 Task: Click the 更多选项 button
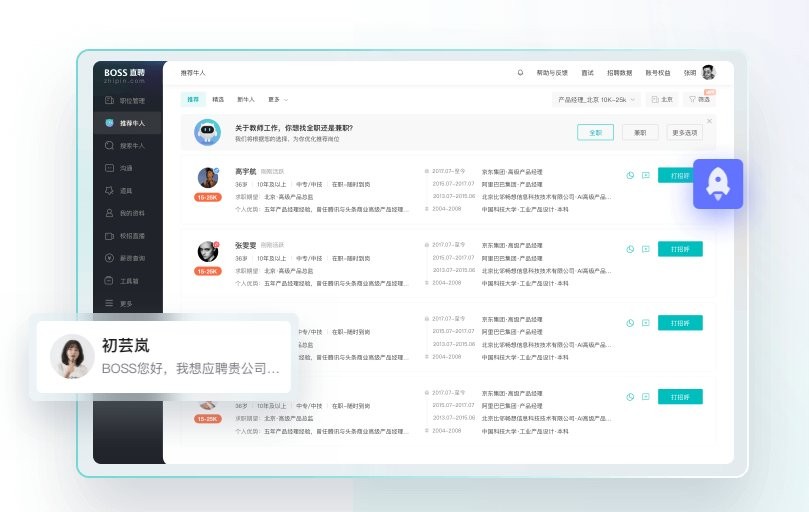(x=685, y=133)
